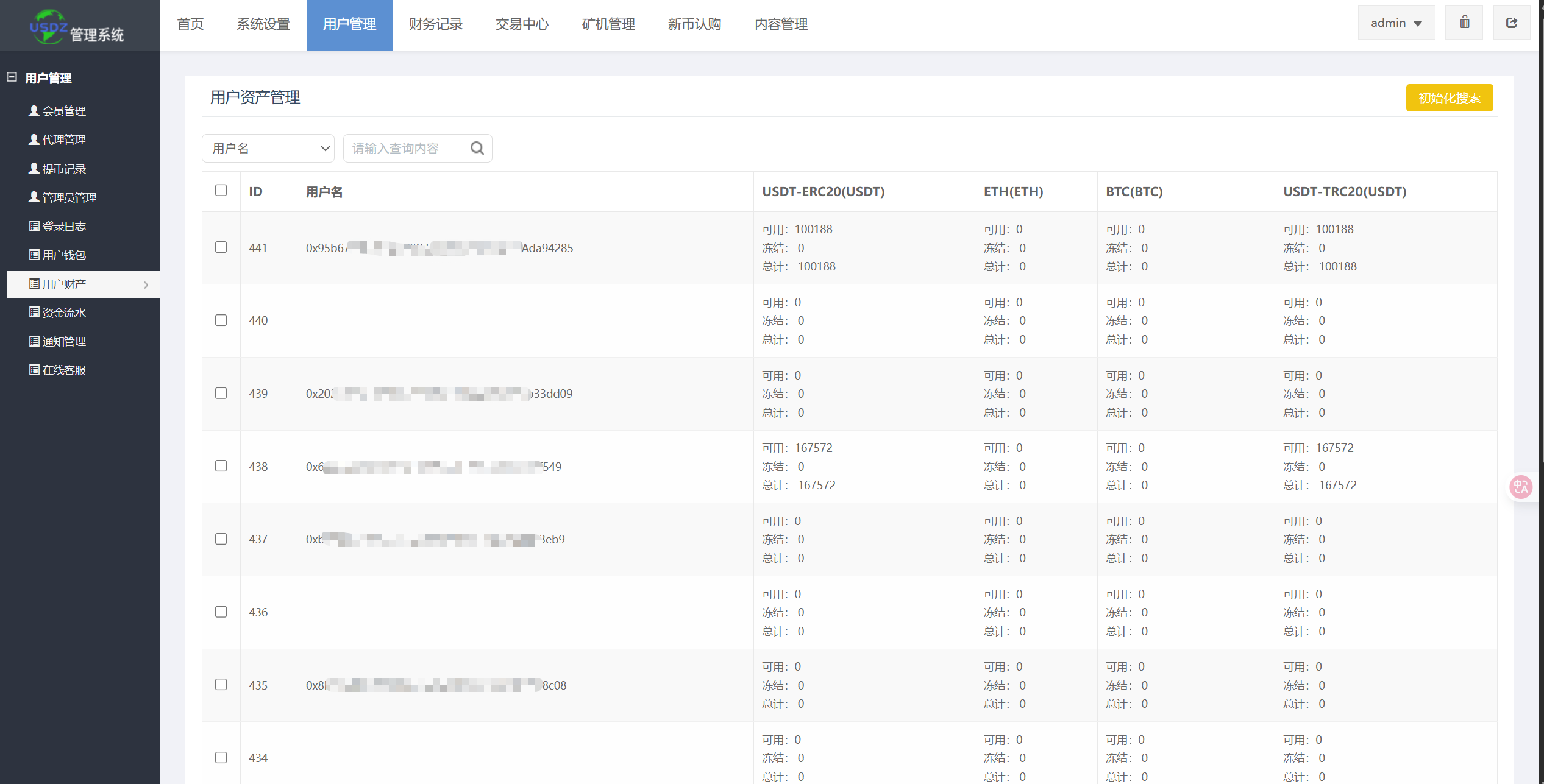Click the 初始化搜索 button
The image size is (1544, 784).
[x=1449, y=98]
